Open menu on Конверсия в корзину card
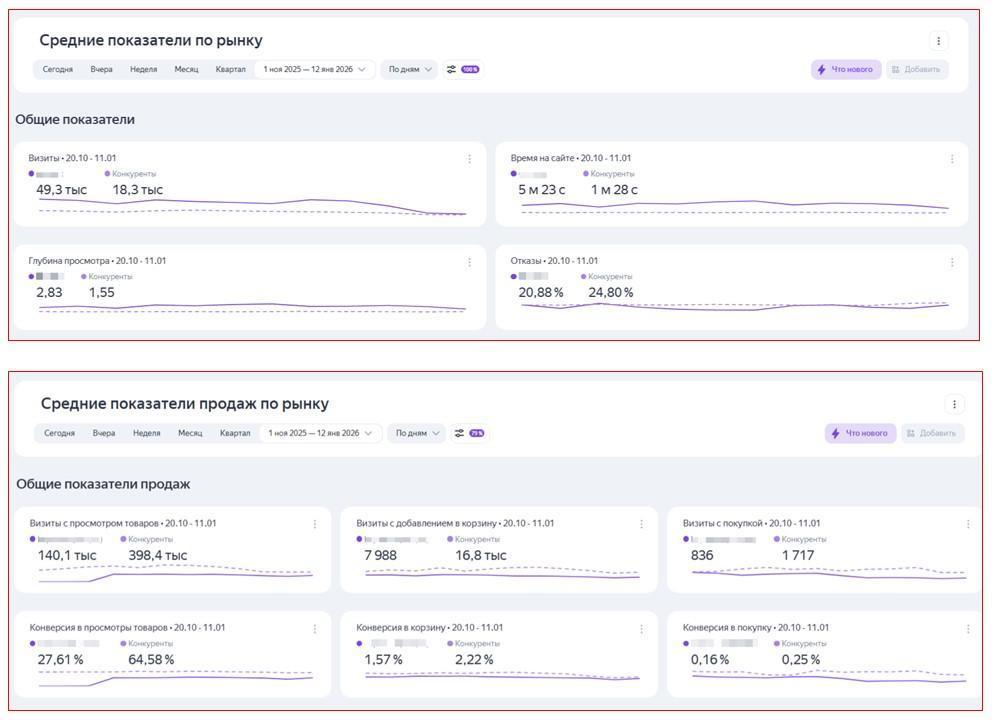998x720 pixels. pos(641,629)
